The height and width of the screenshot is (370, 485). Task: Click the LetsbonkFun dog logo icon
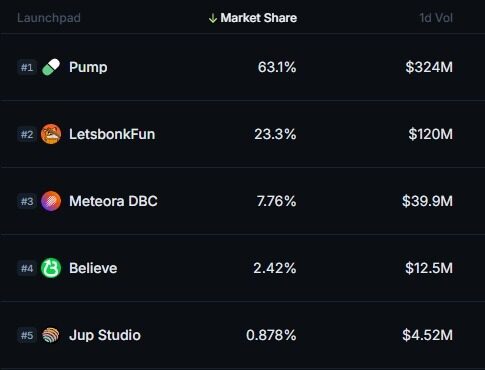[x=51, y=134]
